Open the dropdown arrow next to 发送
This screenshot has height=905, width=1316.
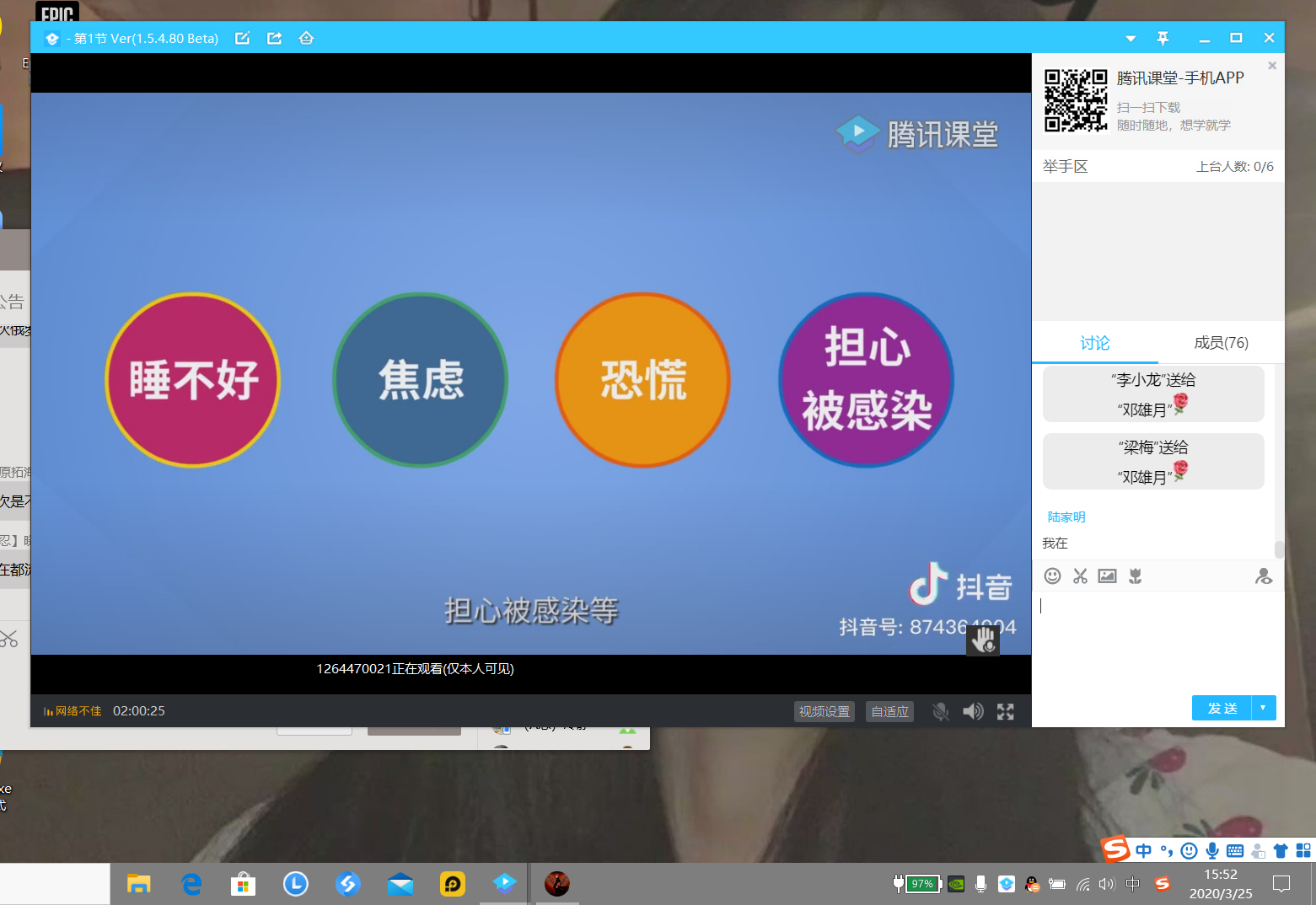point(1263,708)
